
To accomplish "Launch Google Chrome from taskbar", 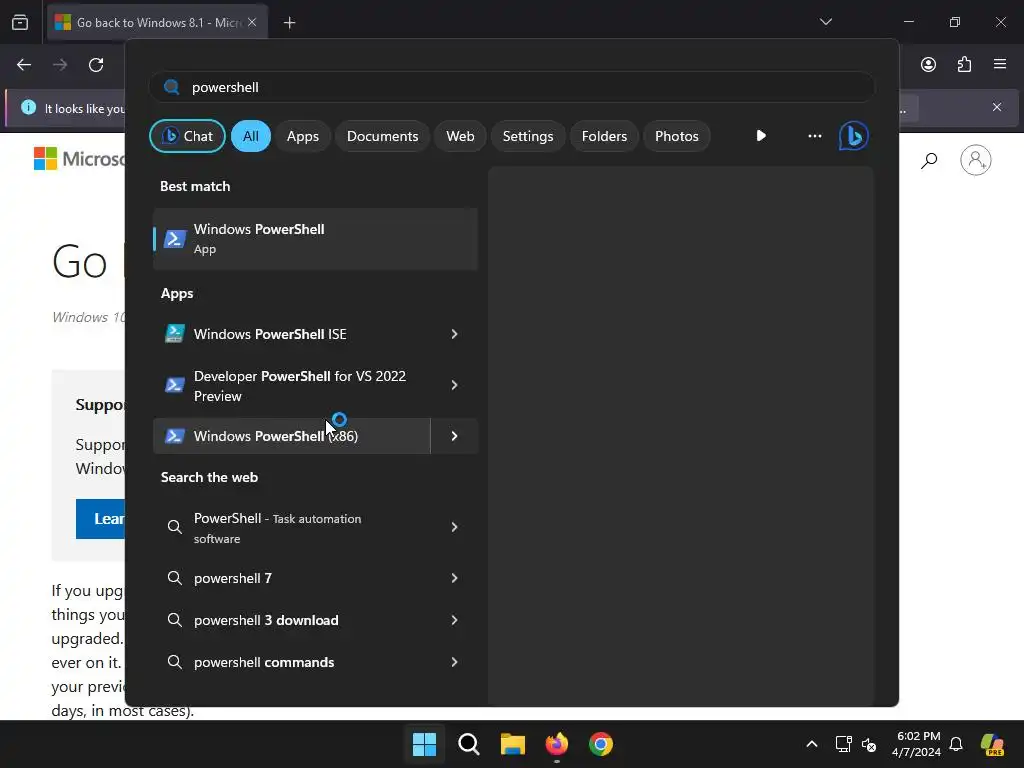I will coord(601,744).
